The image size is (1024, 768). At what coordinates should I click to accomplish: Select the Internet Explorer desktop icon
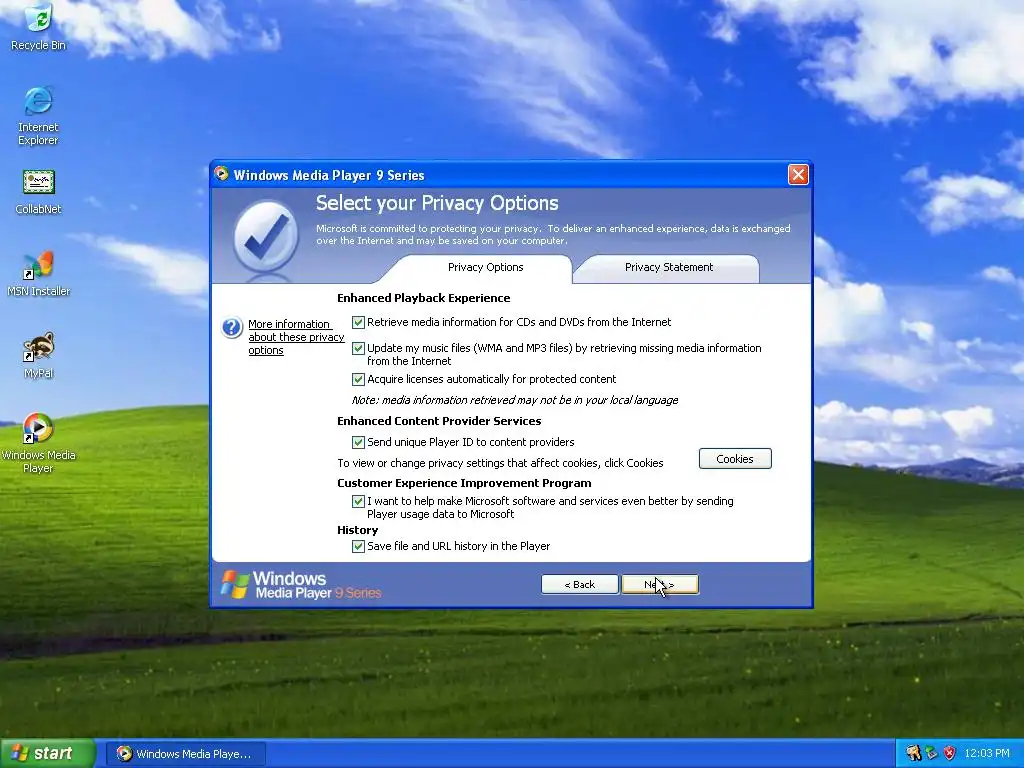point(38,116)
